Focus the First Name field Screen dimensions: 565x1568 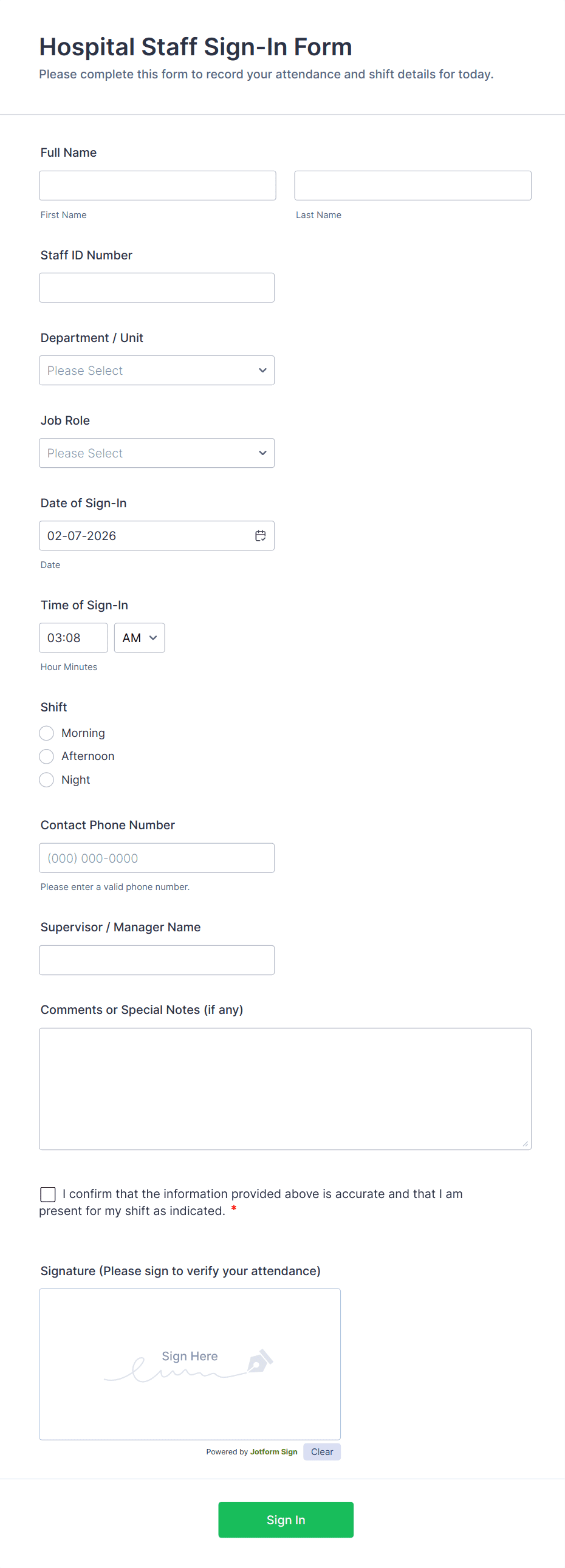157,186
